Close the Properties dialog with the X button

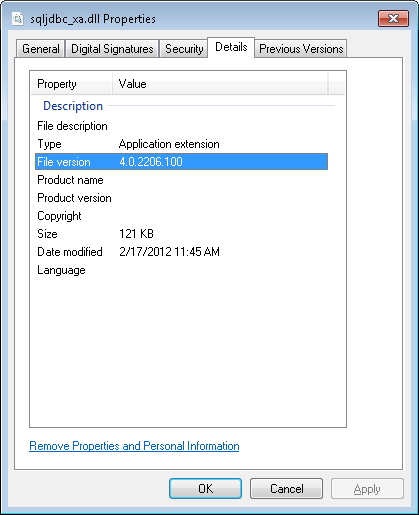(393, 18)
